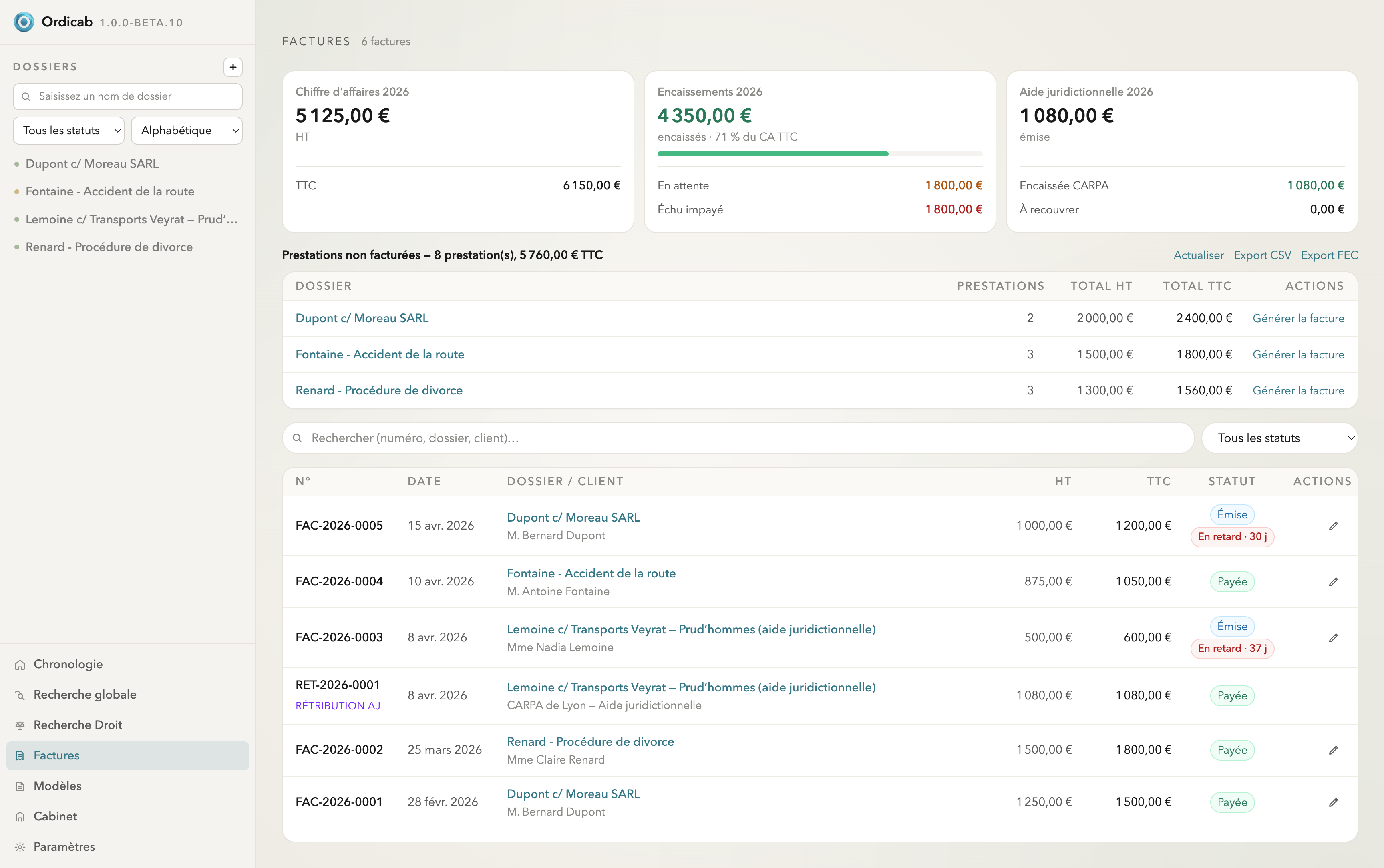Click the Paramètres gear icon in sidebar
The height and width of the screenshot is (868, 1384).
click(x=20, y=847)
